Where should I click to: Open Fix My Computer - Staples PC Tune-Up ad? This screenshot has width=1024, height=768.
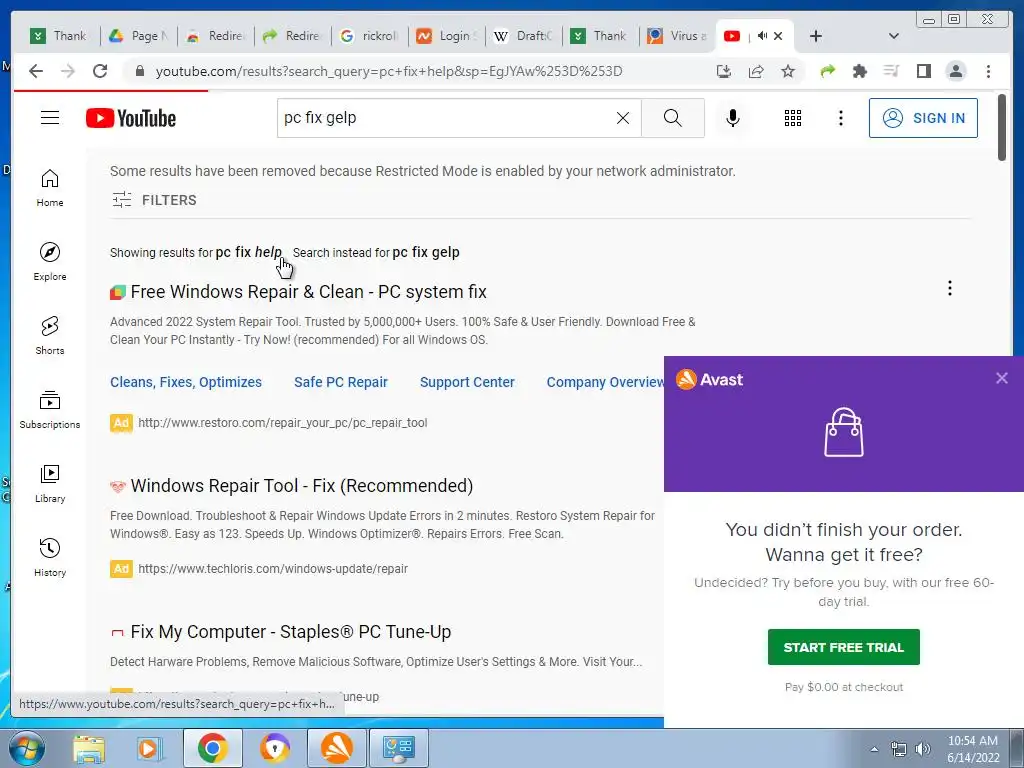click(291, 632)
